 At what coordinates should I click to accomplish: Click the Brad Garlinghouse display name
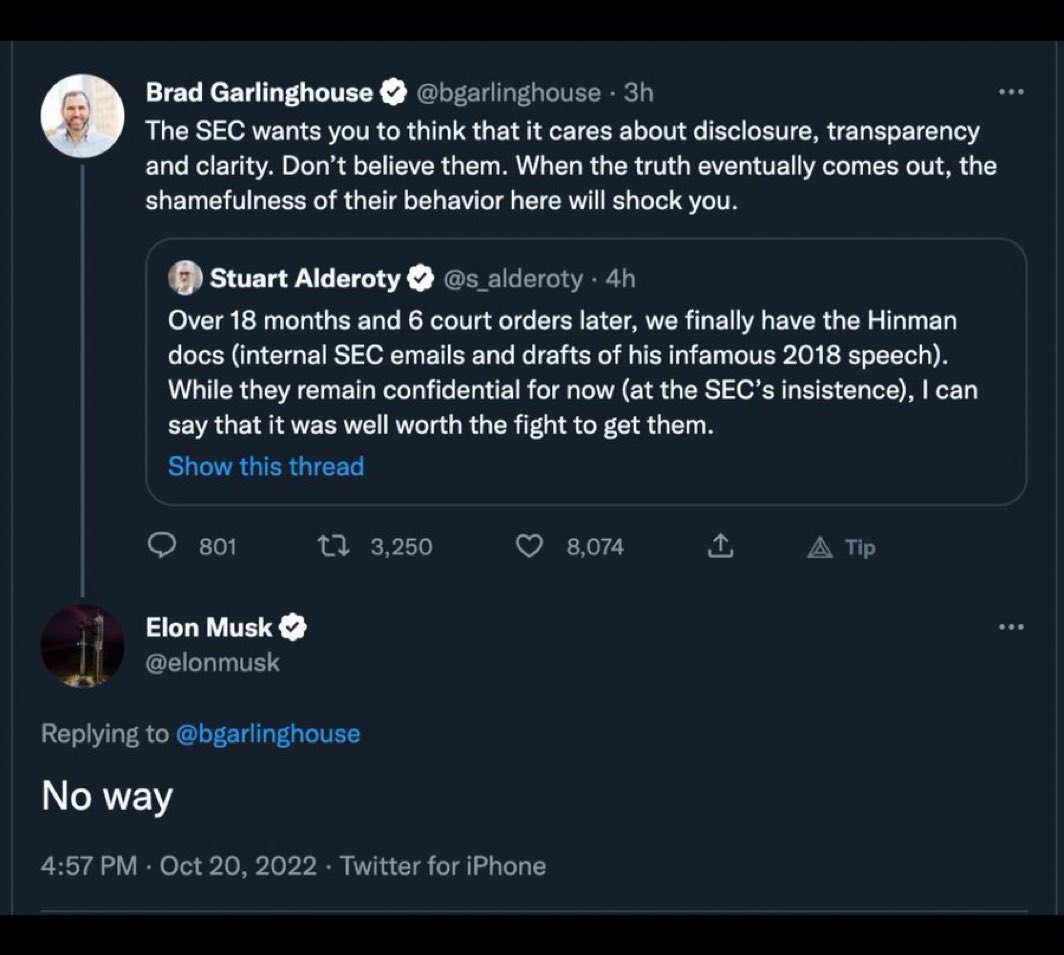(258, 93)
